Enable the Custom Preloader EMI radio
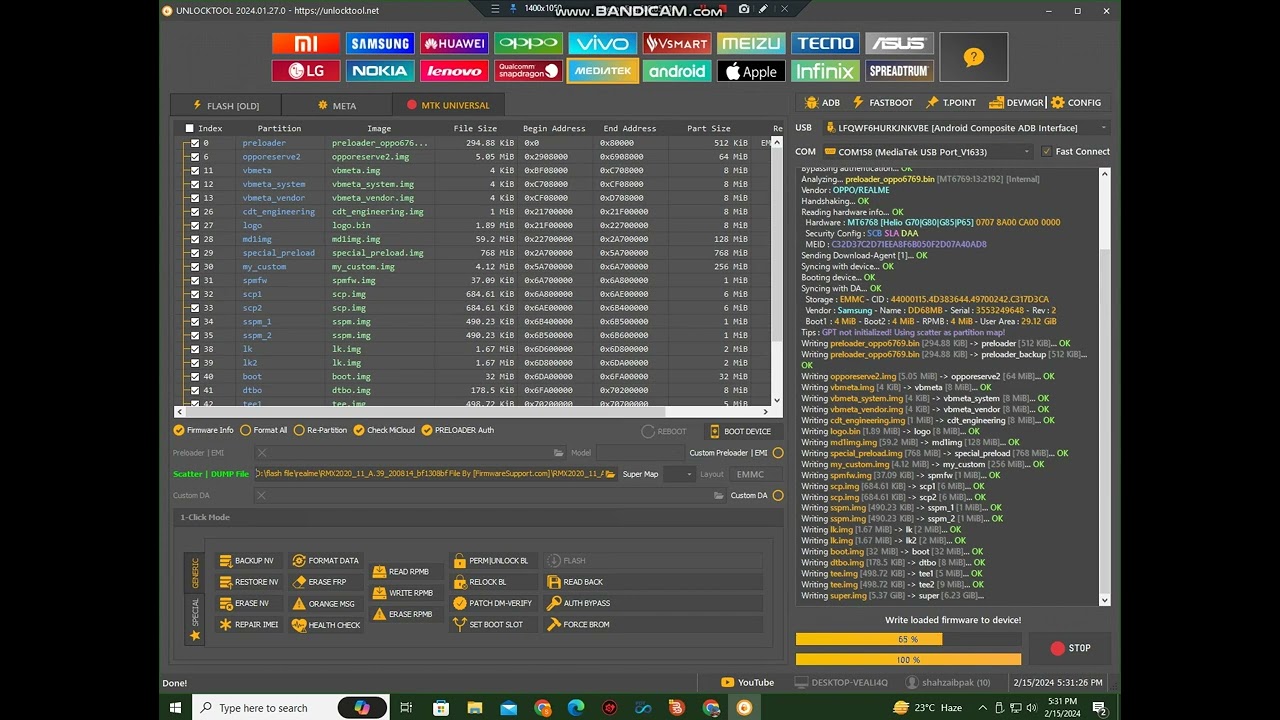Image resolution: width=1280 pixels, height=720 pixels. (x=778, y=453)
